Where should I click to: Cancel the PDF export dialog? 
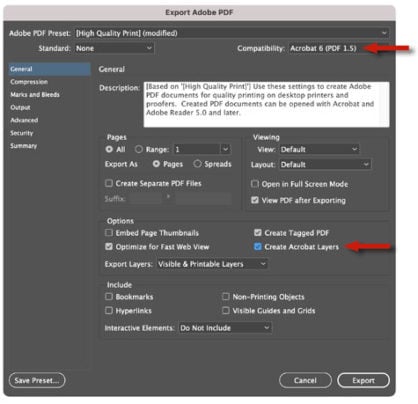coord(305,380)
